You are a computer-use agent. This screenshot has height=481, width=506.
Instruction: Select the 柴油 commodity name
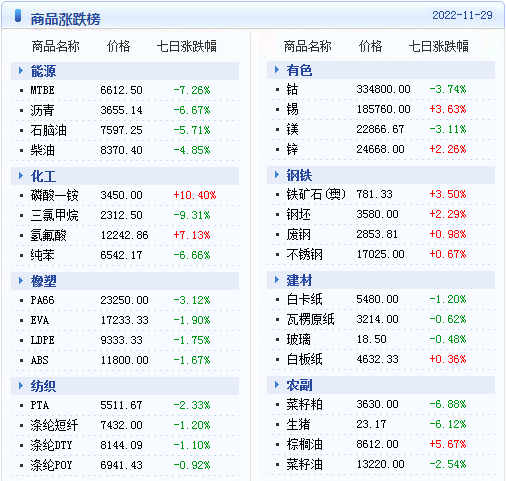42,150
